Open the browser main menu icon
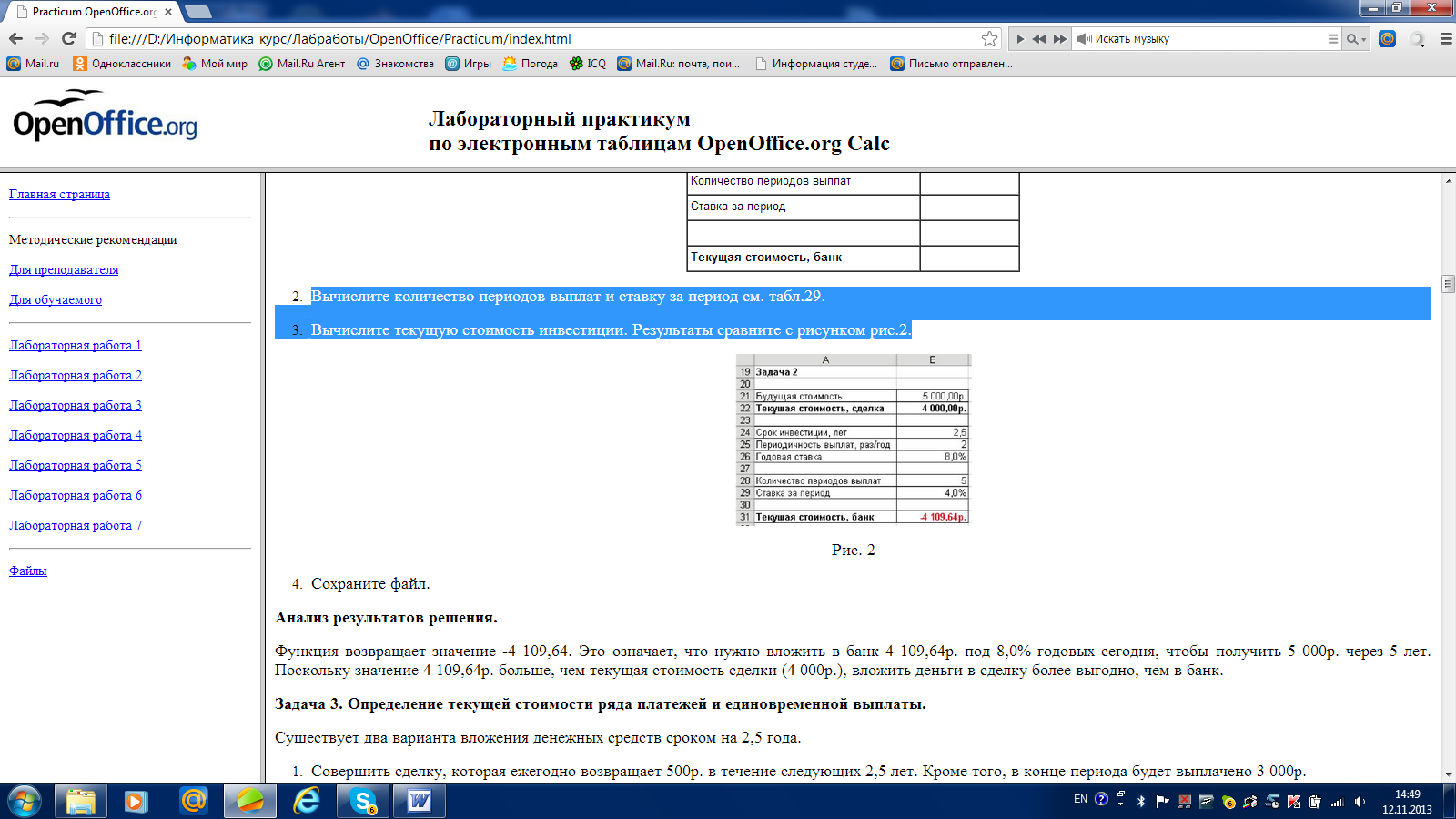 tap(1446, 39)
